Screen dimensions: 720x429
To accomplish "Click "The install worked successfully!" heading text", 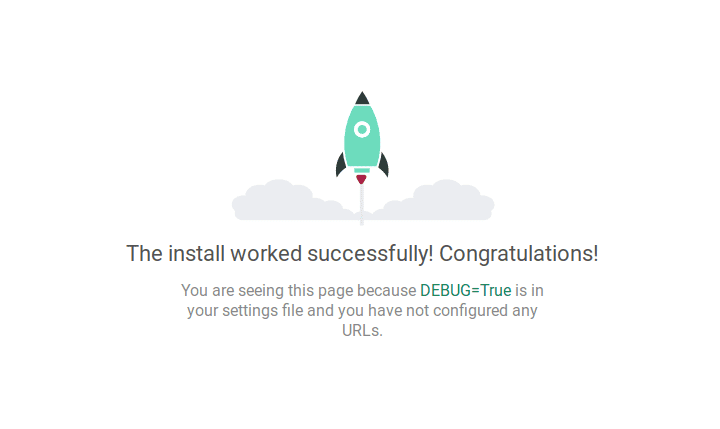I will 280,254.
